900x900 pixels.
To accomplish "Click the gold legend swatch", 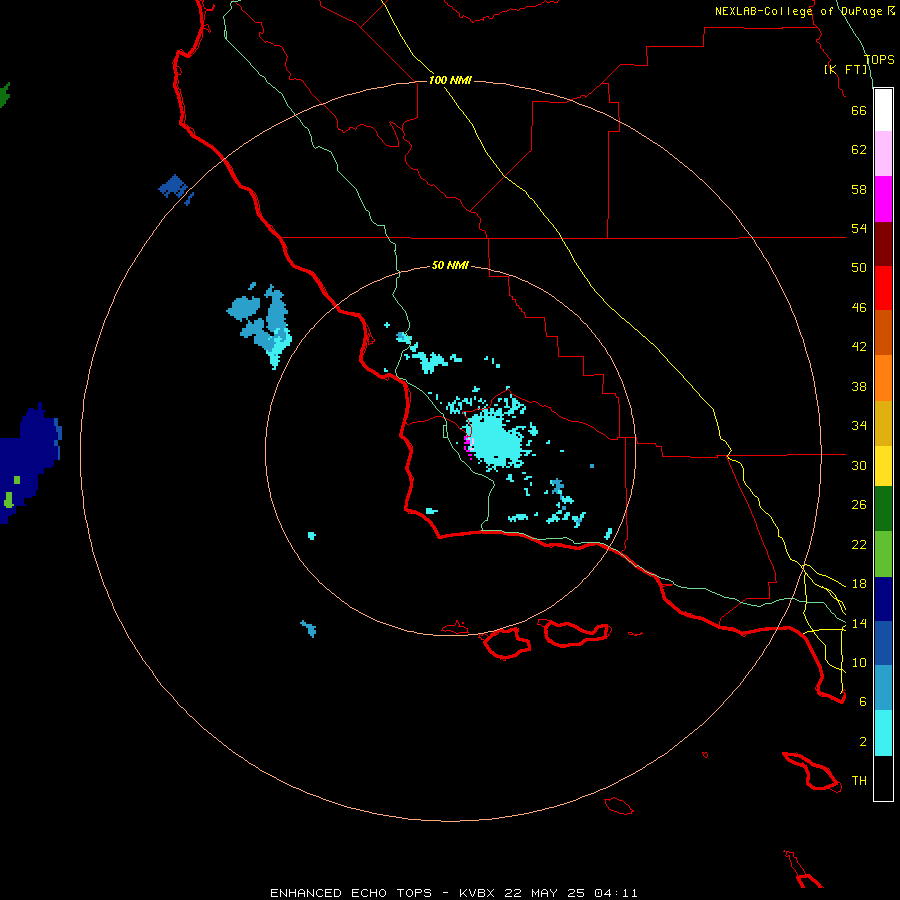I will pos(883,423).
